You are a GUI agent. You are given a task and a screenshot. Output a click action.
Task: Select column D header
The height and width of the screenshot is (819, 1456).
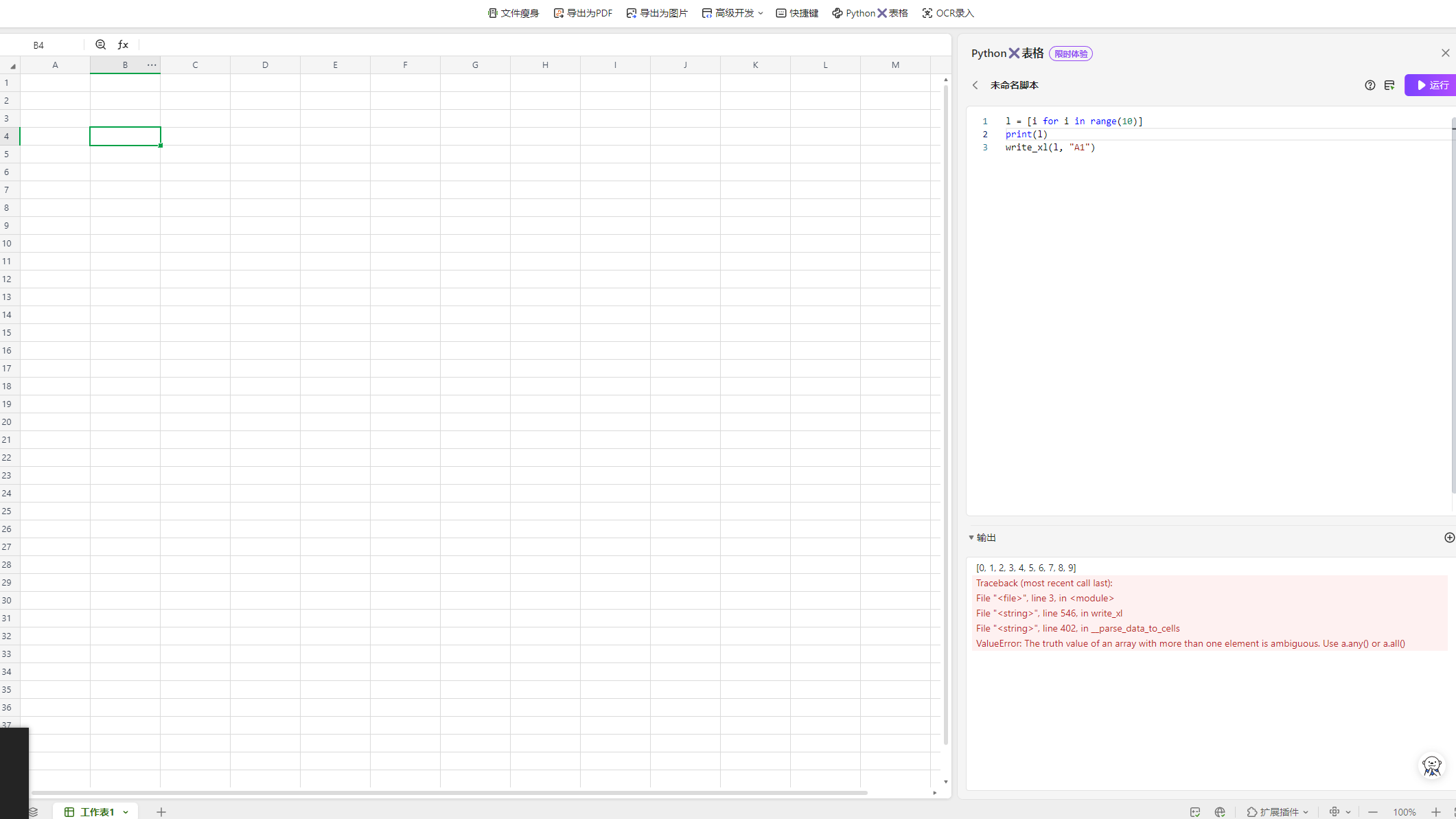point(265,65)
